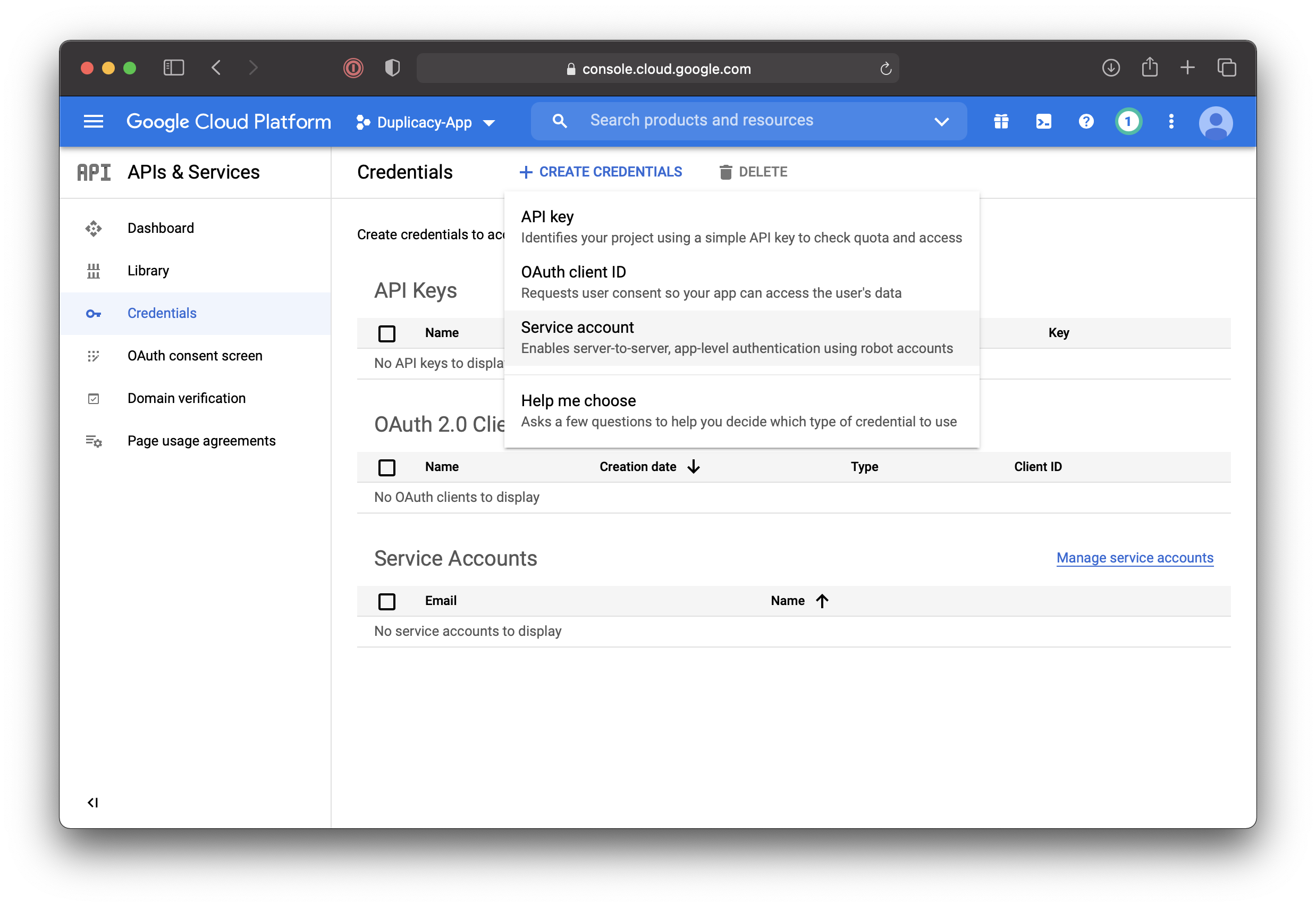Click Manage service accounts link

1134,558
